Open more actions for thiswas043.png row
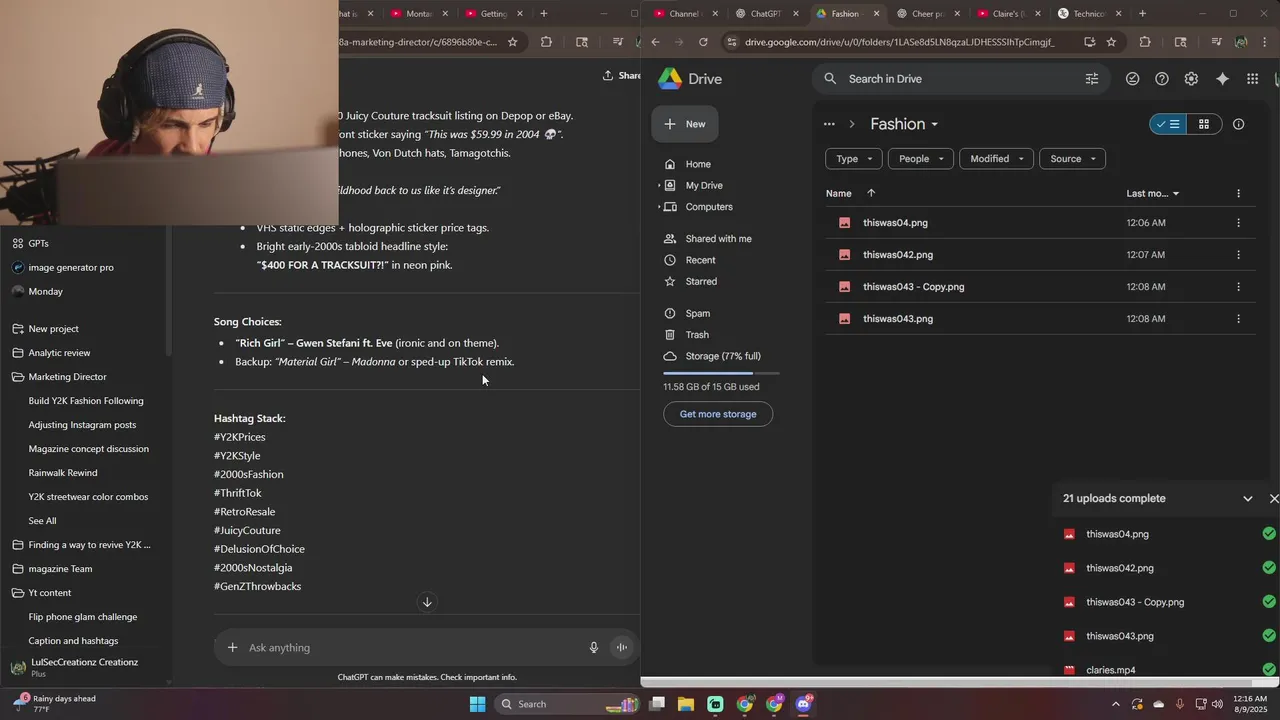The image size is (1280, 720). point(1238,319)
